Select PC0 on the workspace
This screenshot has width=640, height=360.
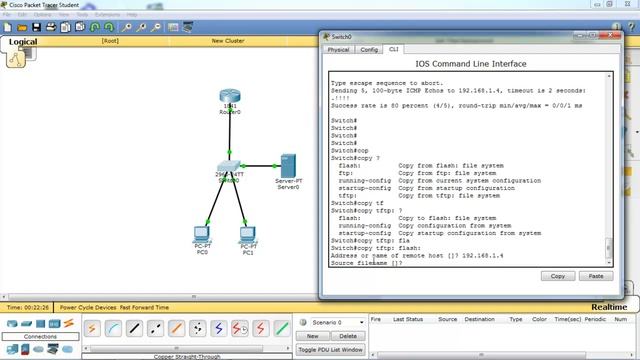click(202, 234)
